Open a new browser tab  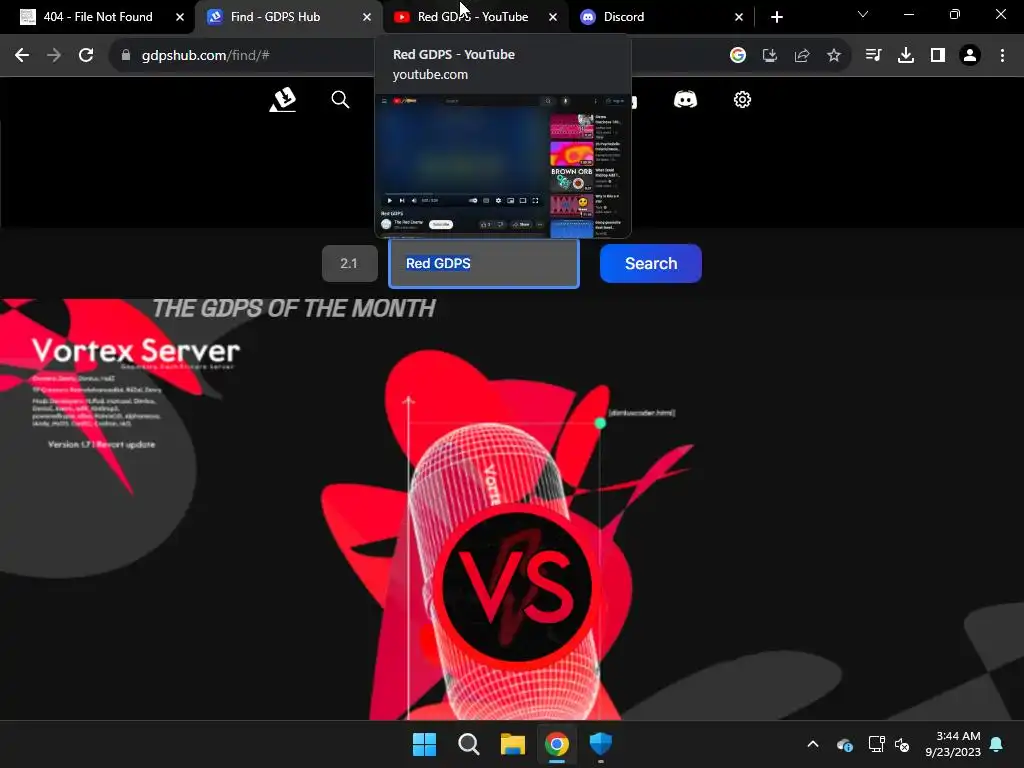776,17
